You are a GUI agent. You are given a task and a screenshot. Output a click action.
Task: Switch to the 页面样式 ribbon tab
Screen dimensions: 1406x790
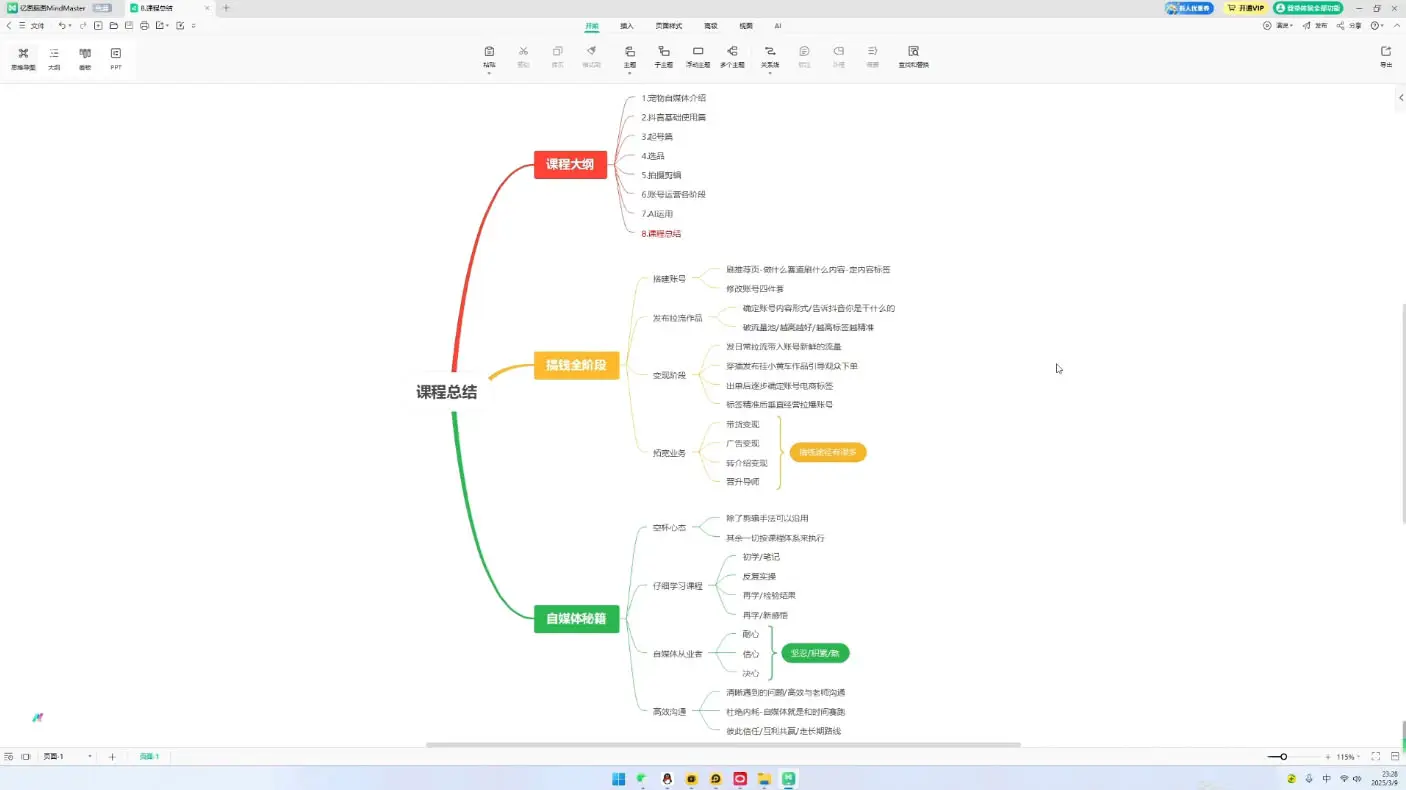(668, 26)
